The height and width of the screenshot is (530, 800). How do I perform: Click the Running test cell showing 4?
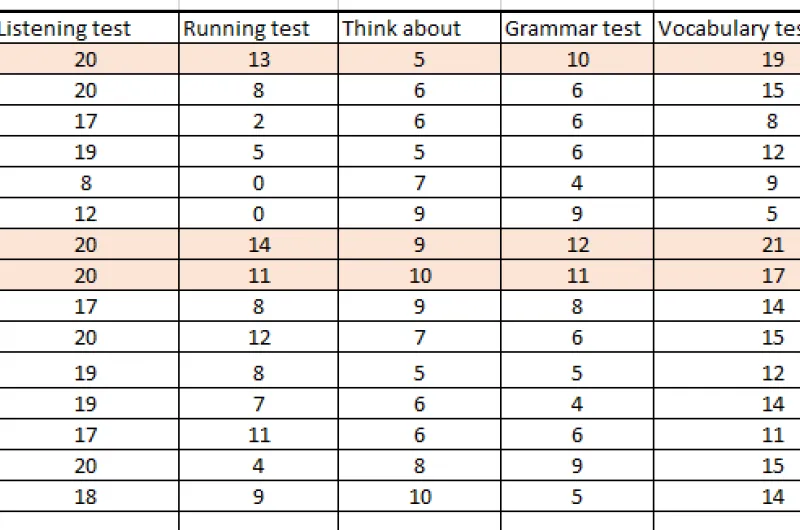pyautogui.click(x=259, y=466)
